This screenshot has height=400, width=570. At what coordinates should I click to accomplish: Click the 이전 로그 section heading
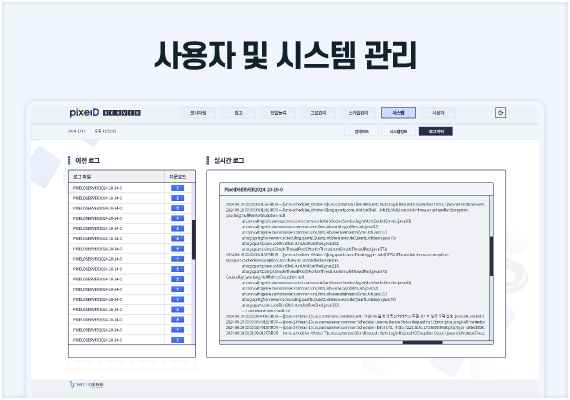click(87, 160)
